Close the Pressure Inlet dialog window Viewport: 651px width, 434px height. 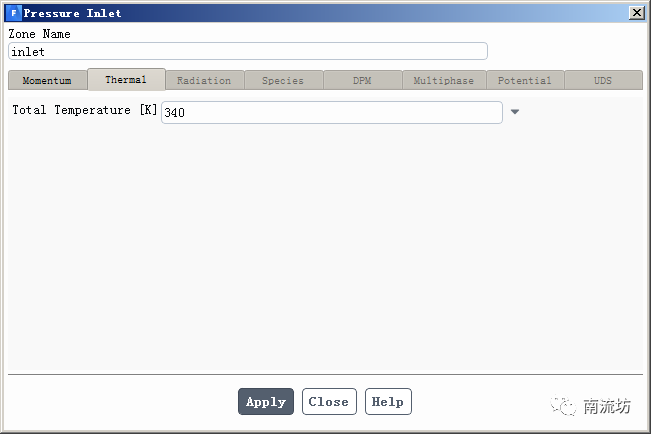(637, 13)
